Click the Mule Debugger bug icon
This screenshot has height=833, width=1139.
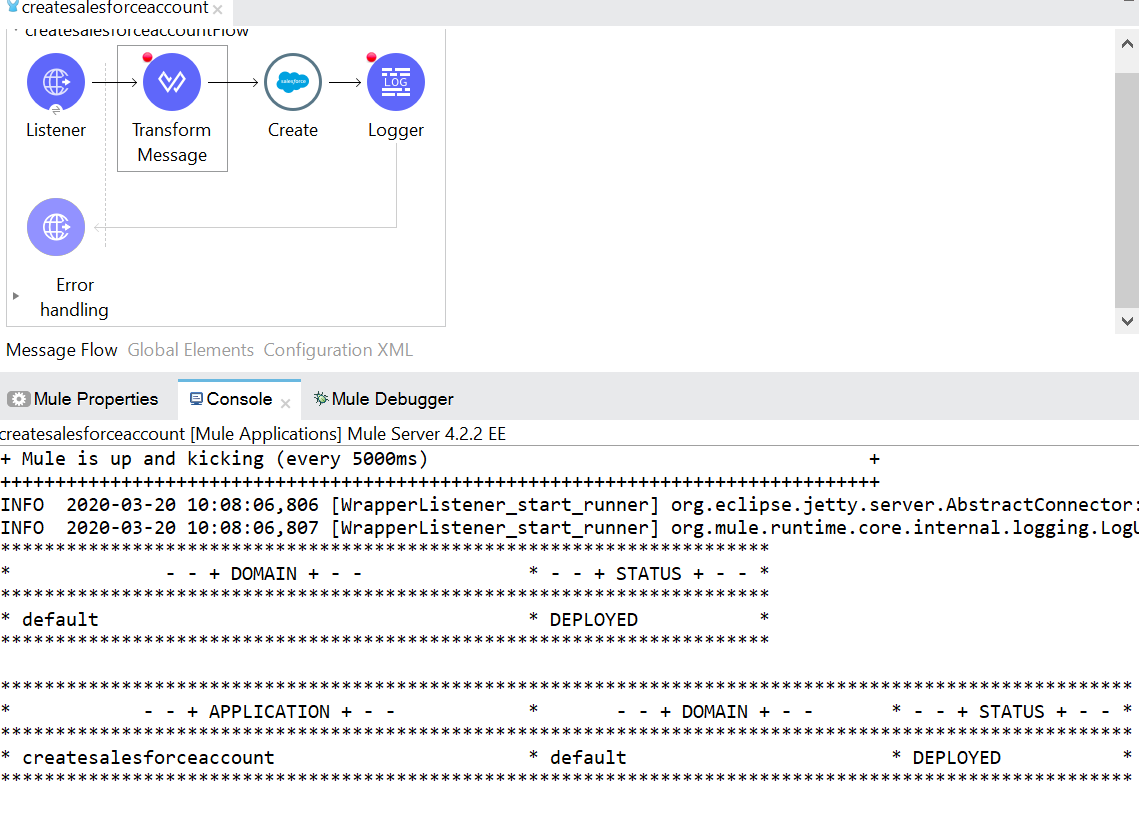[320, 398]
